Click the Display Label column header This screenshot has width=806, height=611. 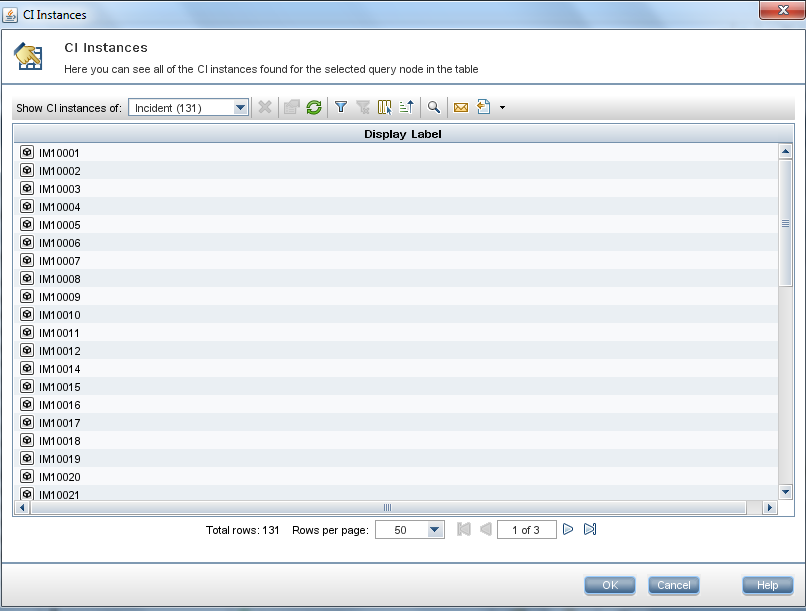coord(402,134)
